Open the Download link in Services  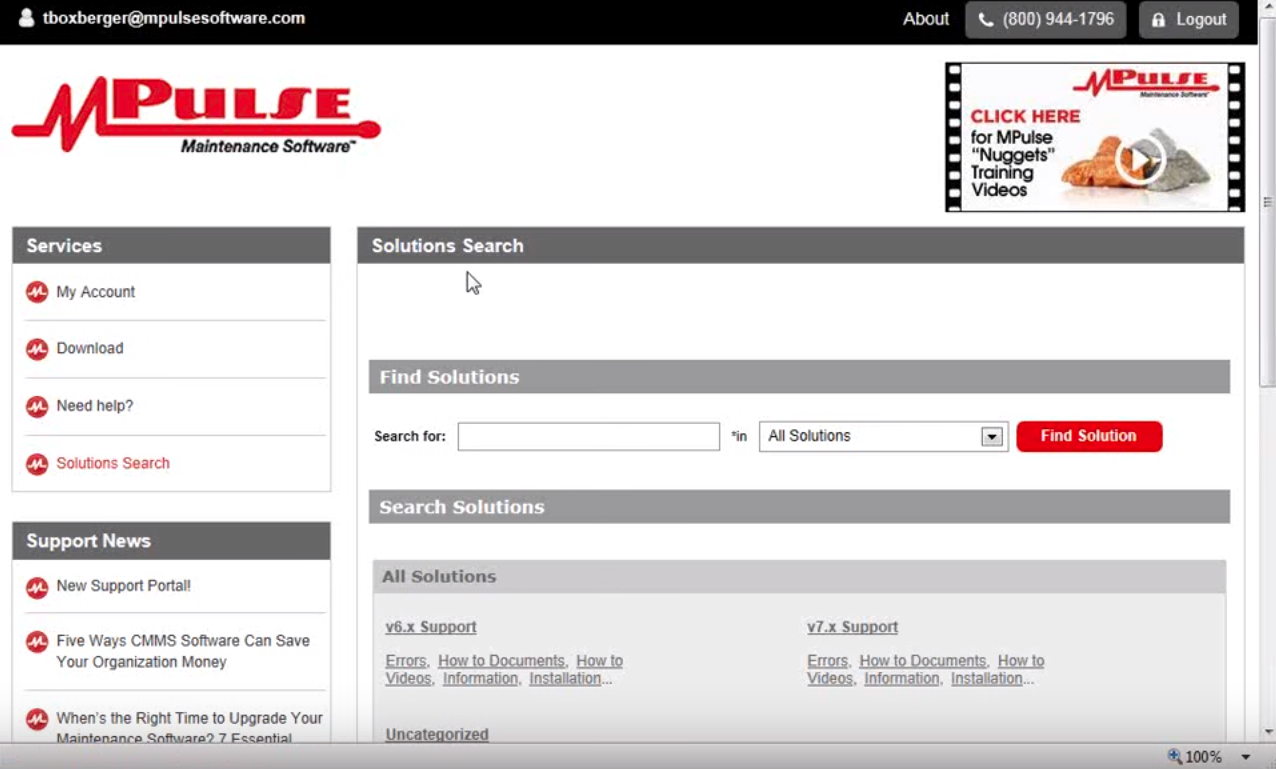[x=90, y=348]
